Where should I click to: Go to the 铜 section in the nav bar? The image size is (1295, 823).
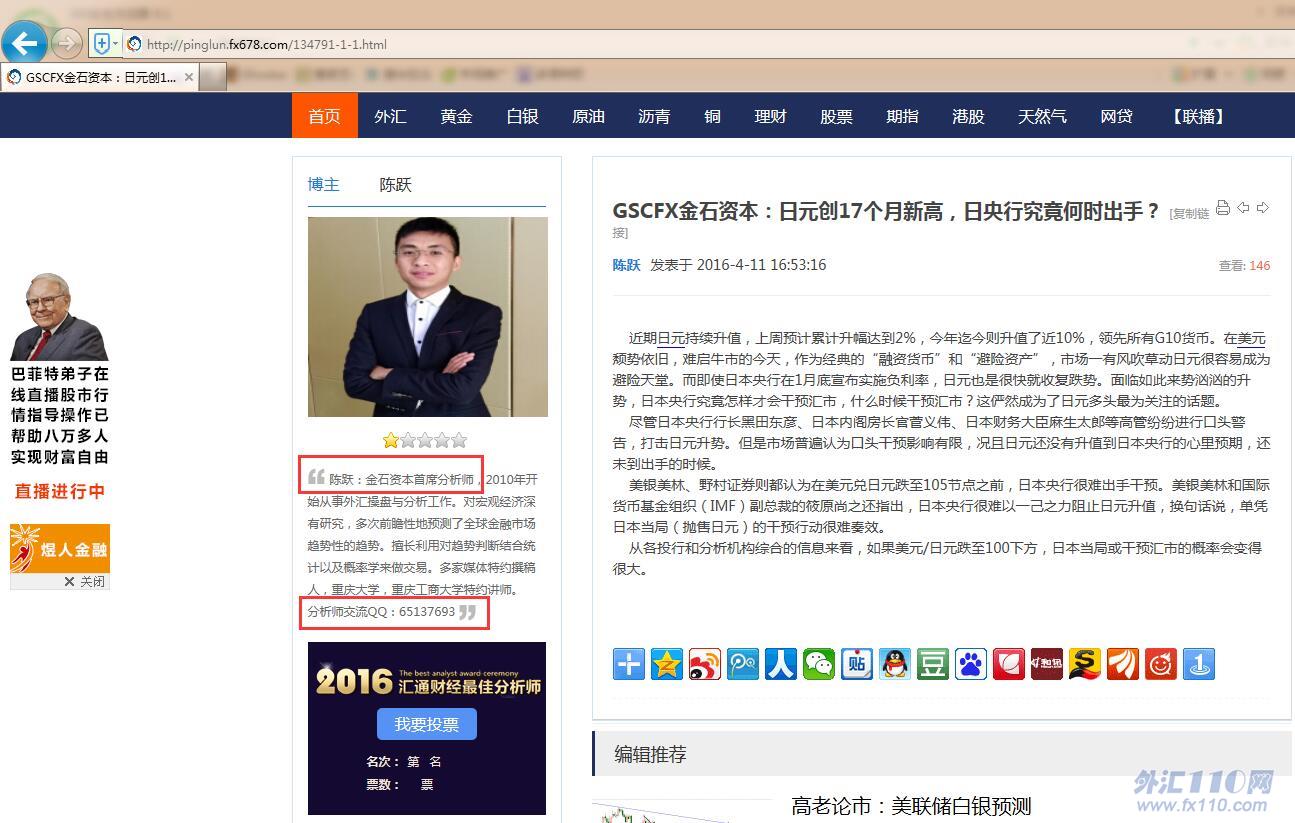[712, 116]
